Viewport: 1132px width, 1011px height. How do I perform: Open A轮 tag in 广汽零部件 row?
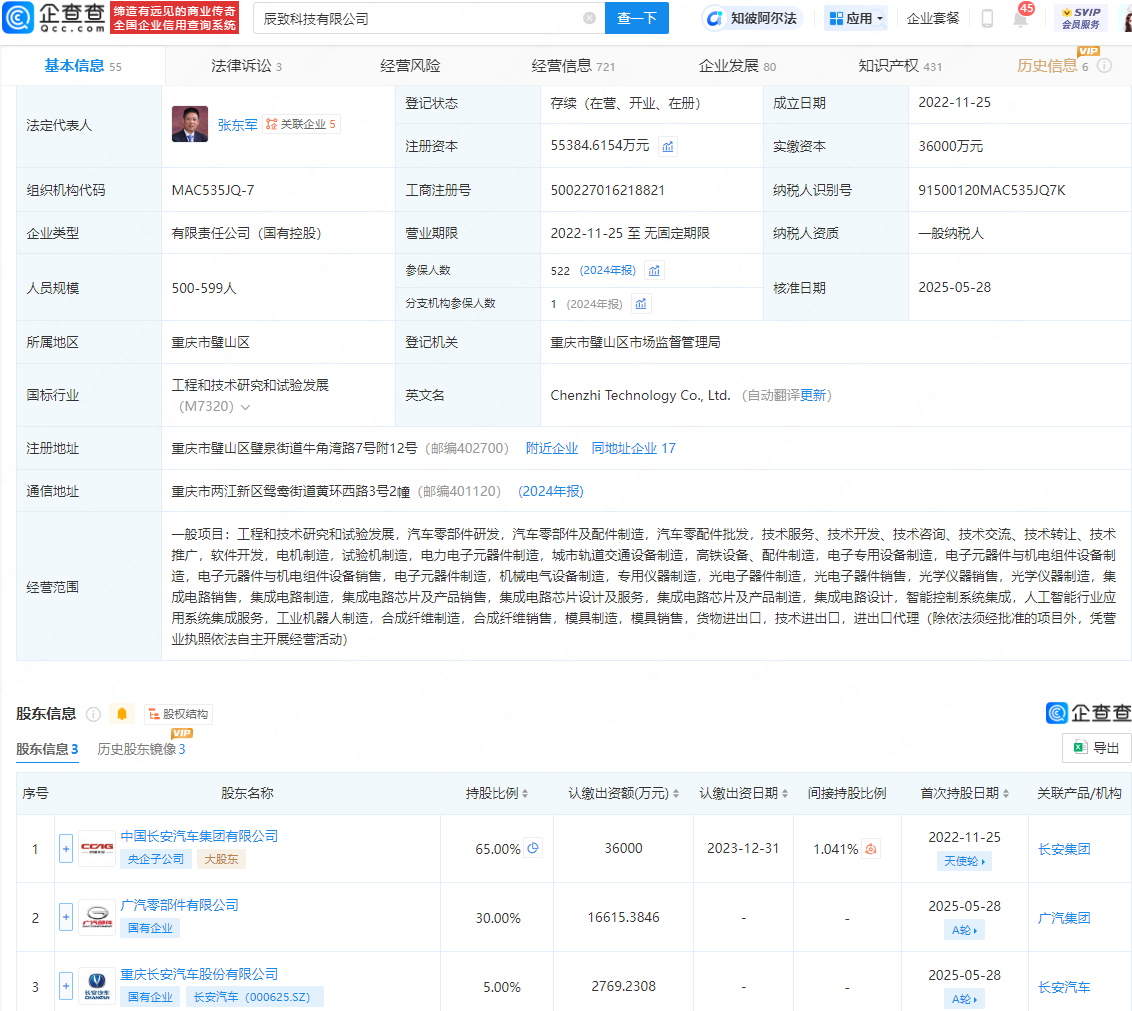(x=965, y=930)
